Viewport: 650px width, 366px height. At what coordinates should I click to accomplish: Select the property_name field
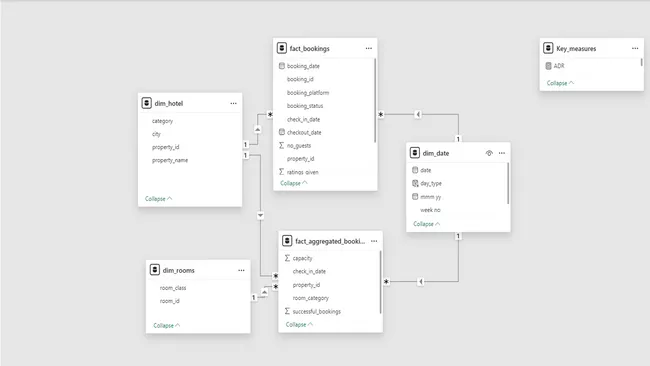coord(170,160)
